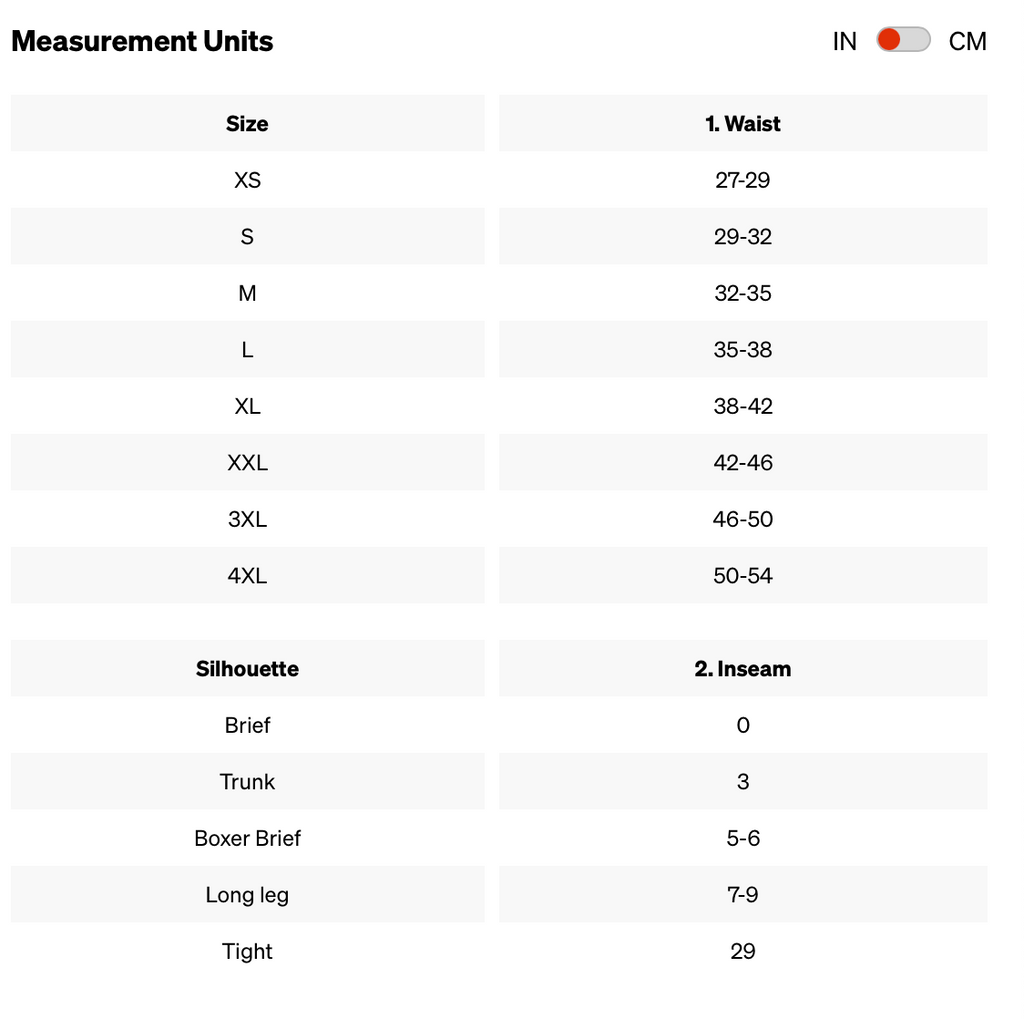Click the Long leg silhouette cell

tap(248, 895)
